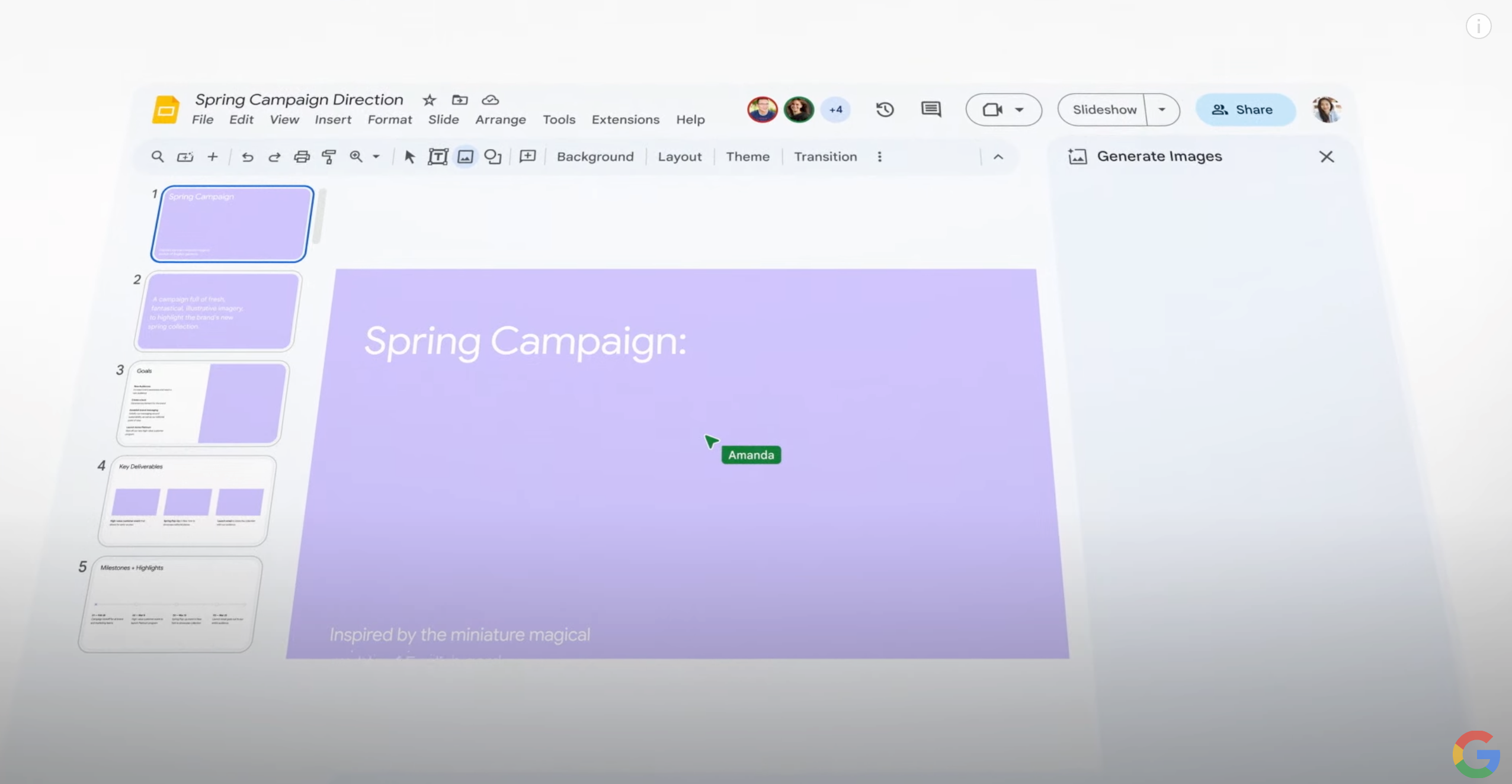Open the Format menu
The width and height of the screenshot is (1512, 784).
390,120
